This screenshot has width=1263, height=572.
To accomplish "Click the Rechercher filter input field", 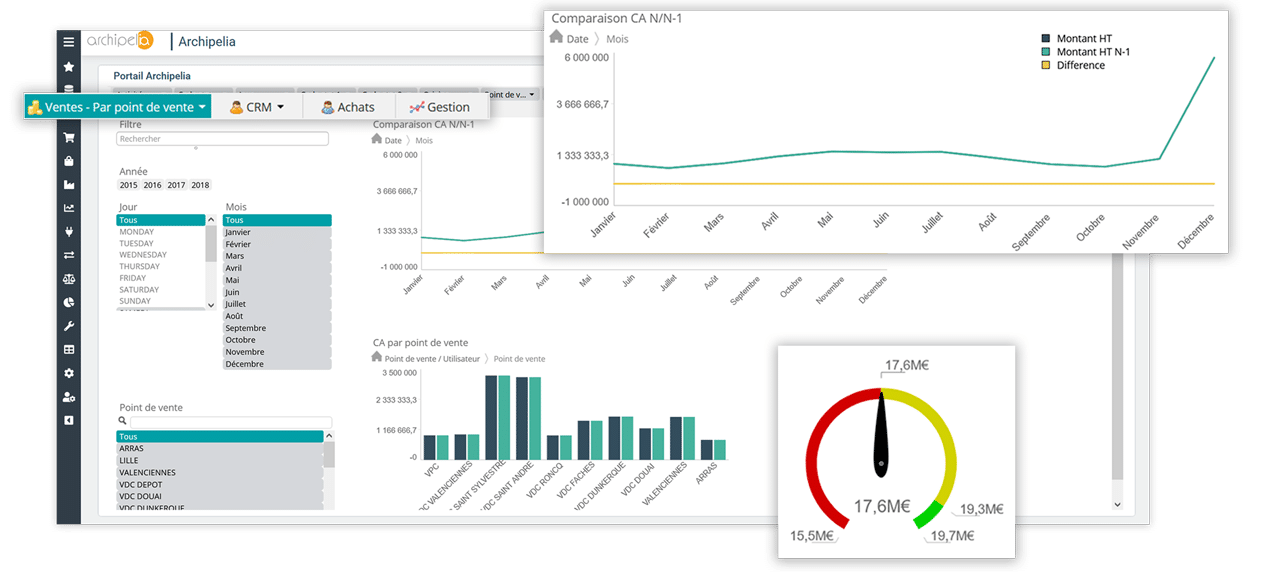I will tap(222, 139).
